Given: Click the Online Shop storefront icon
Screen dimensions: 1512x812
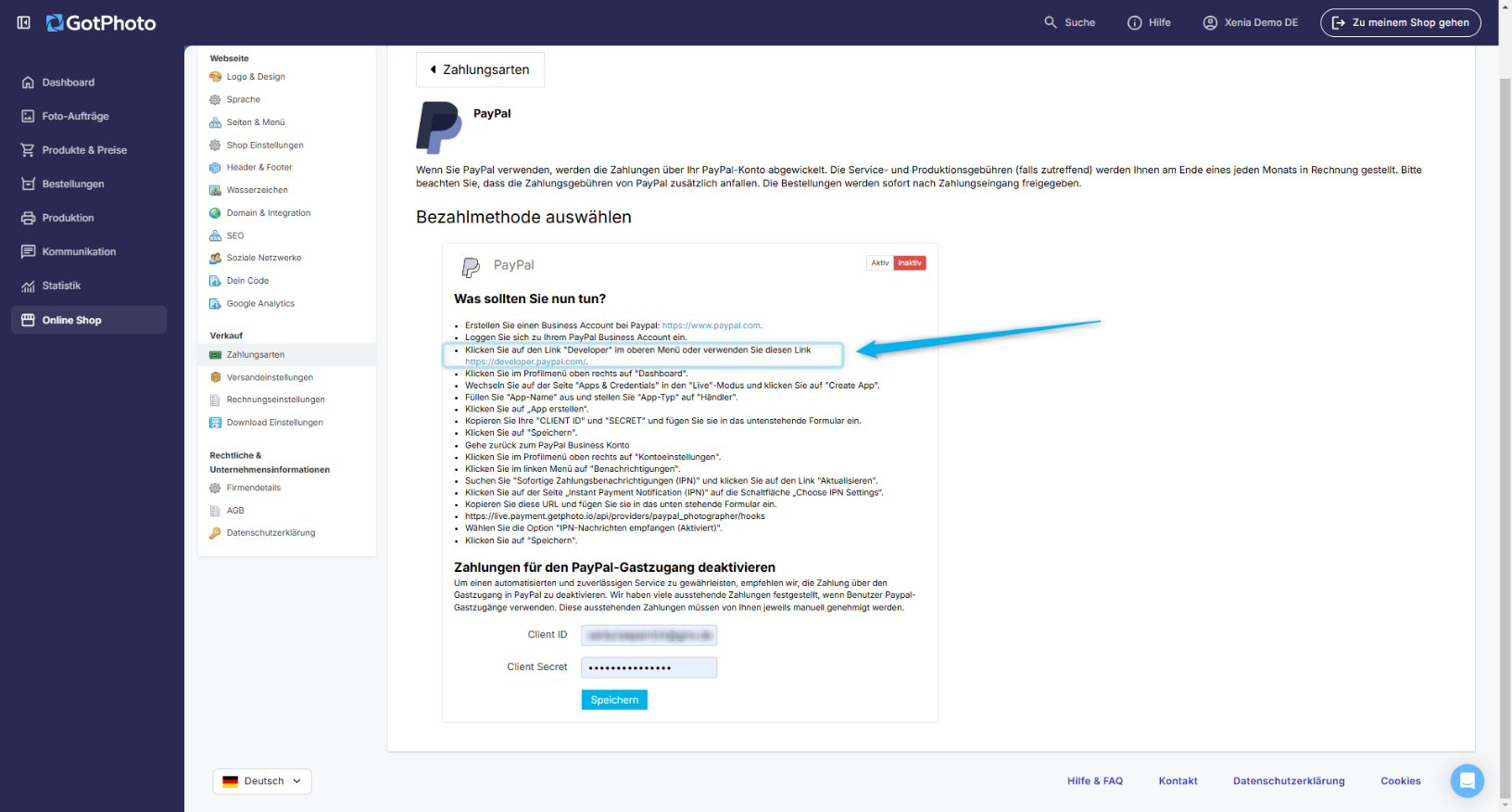Looking at the screenshot, I should pos(28,320).
